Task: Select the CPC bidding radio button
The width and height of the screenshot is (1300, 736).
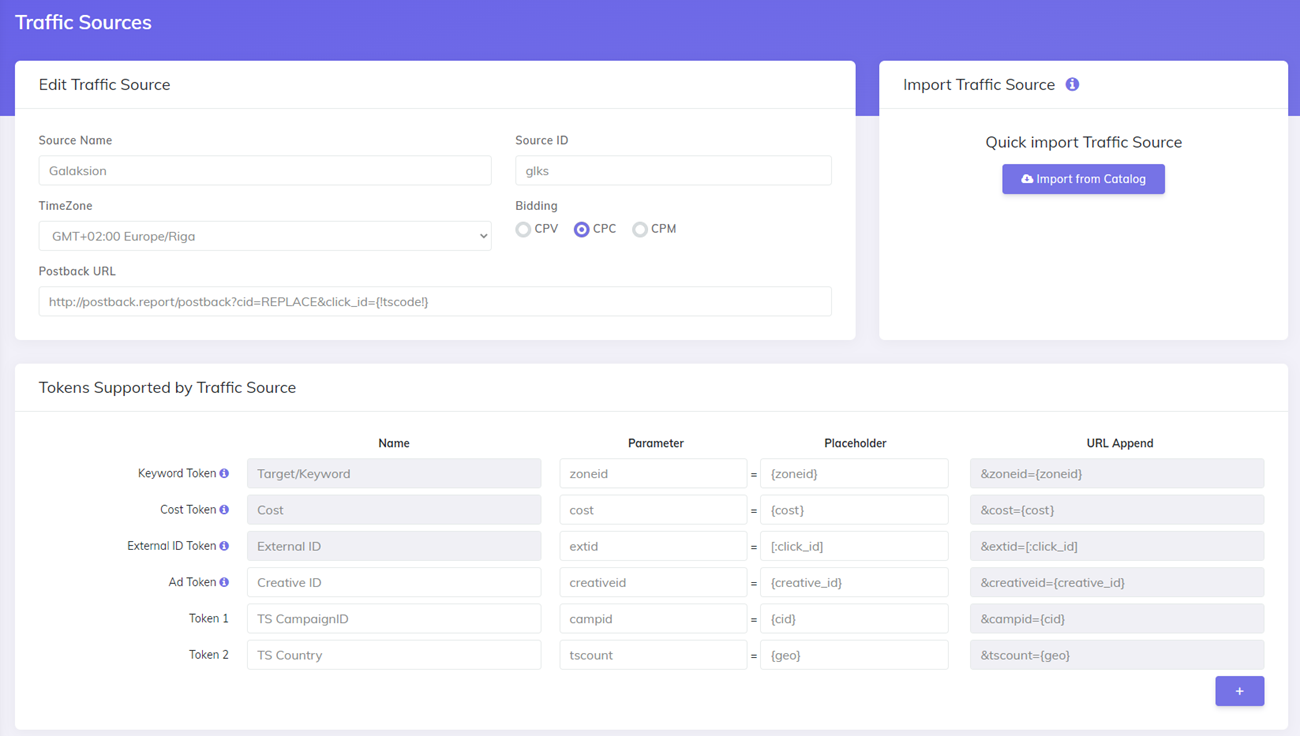Action: (581, 230)
